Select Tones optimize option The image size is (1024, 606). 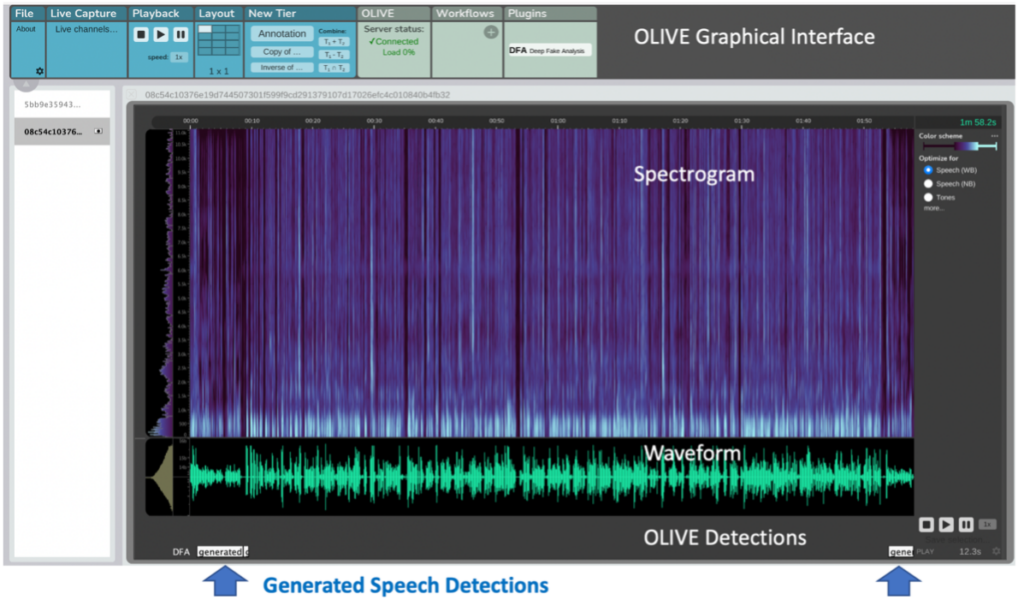[928, 197]
